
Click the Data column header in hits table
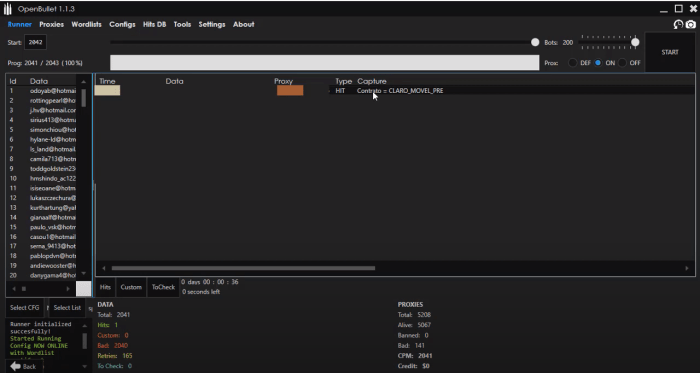pos(175,81)
